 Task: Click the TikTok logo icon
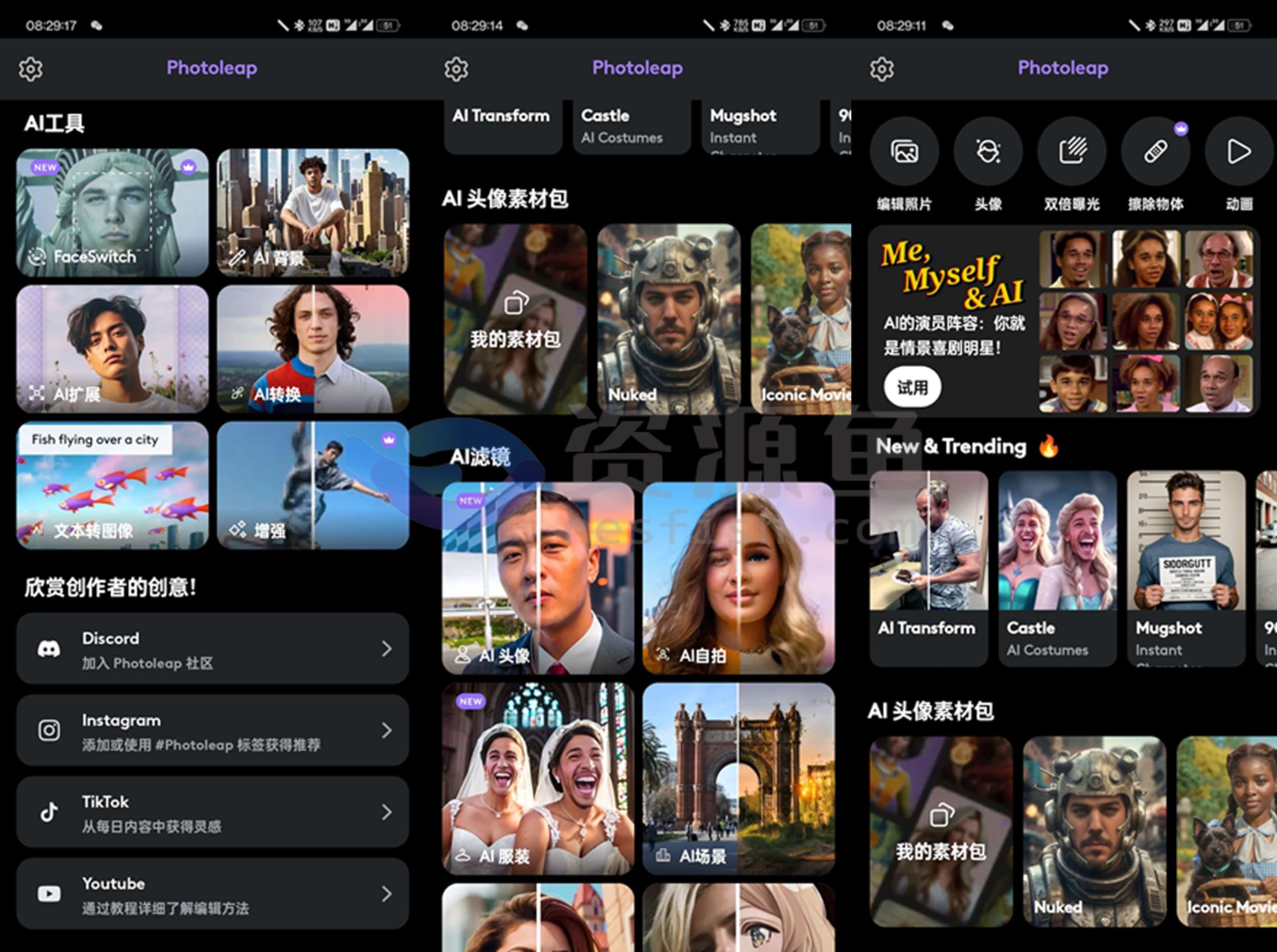click(49, 812)
